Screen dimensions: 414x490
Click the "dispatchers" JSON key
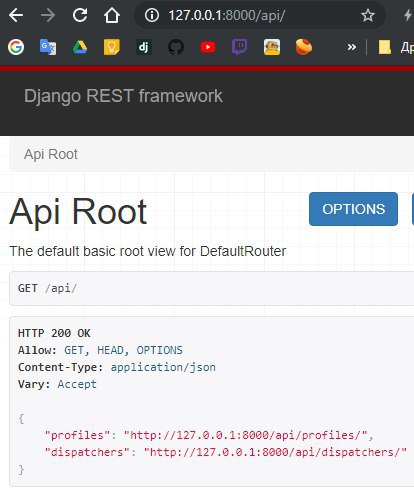tap(87, 452)
